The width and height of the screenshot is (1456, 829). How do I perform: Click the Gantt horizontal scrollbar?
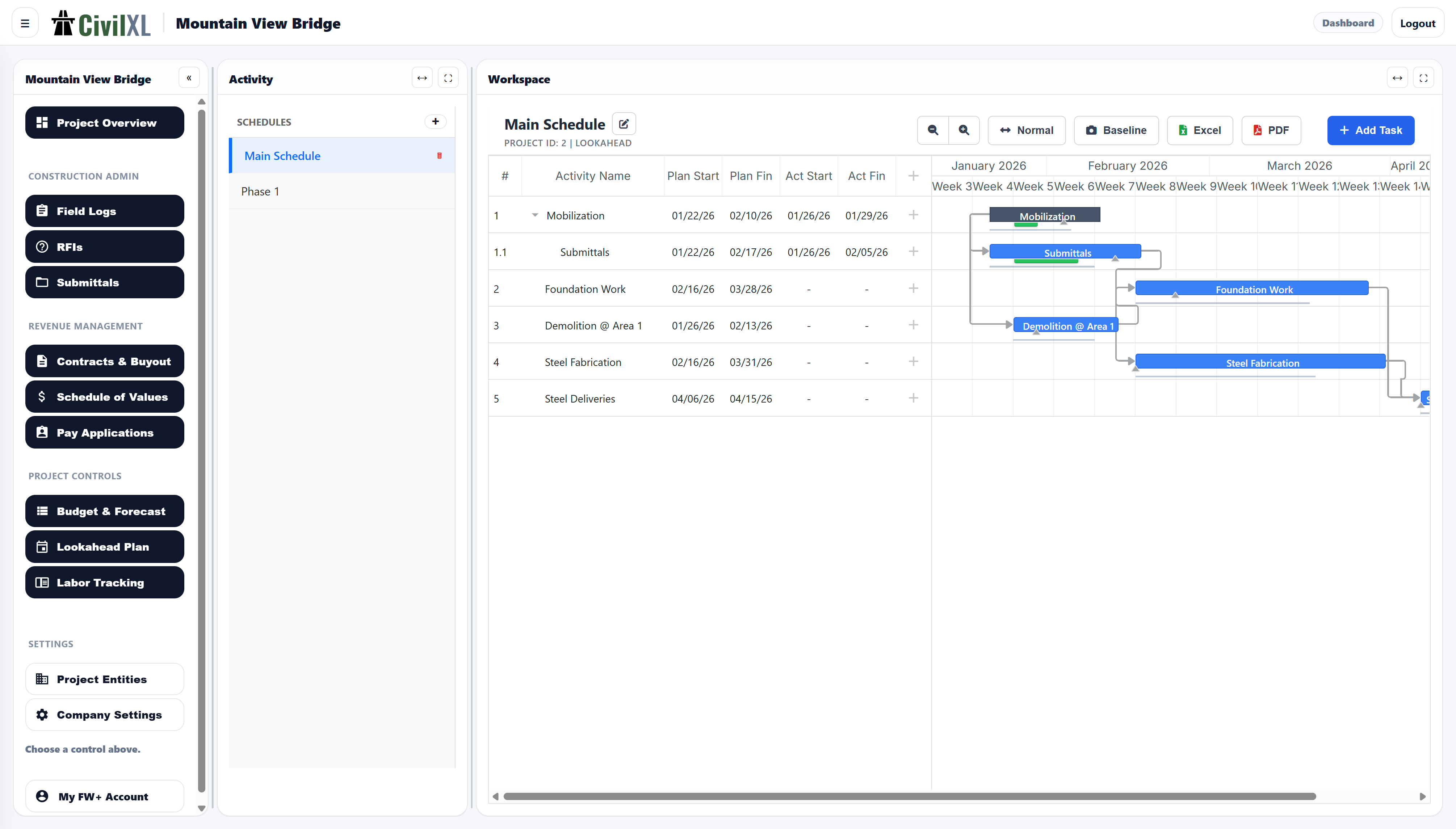click(x=909, y=796)
